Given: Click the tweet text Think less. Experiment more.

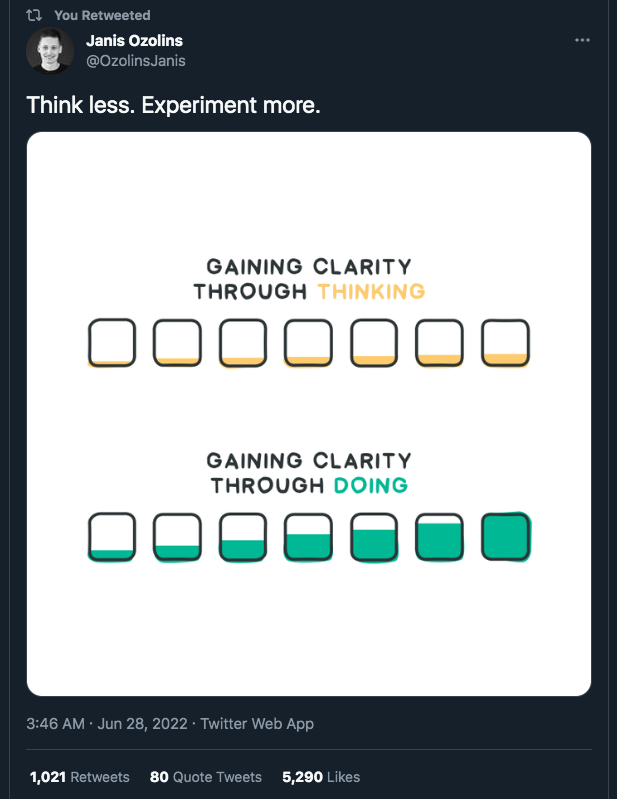Looking at the screenshot, I should pyautogui.click(x=173, y=105).
